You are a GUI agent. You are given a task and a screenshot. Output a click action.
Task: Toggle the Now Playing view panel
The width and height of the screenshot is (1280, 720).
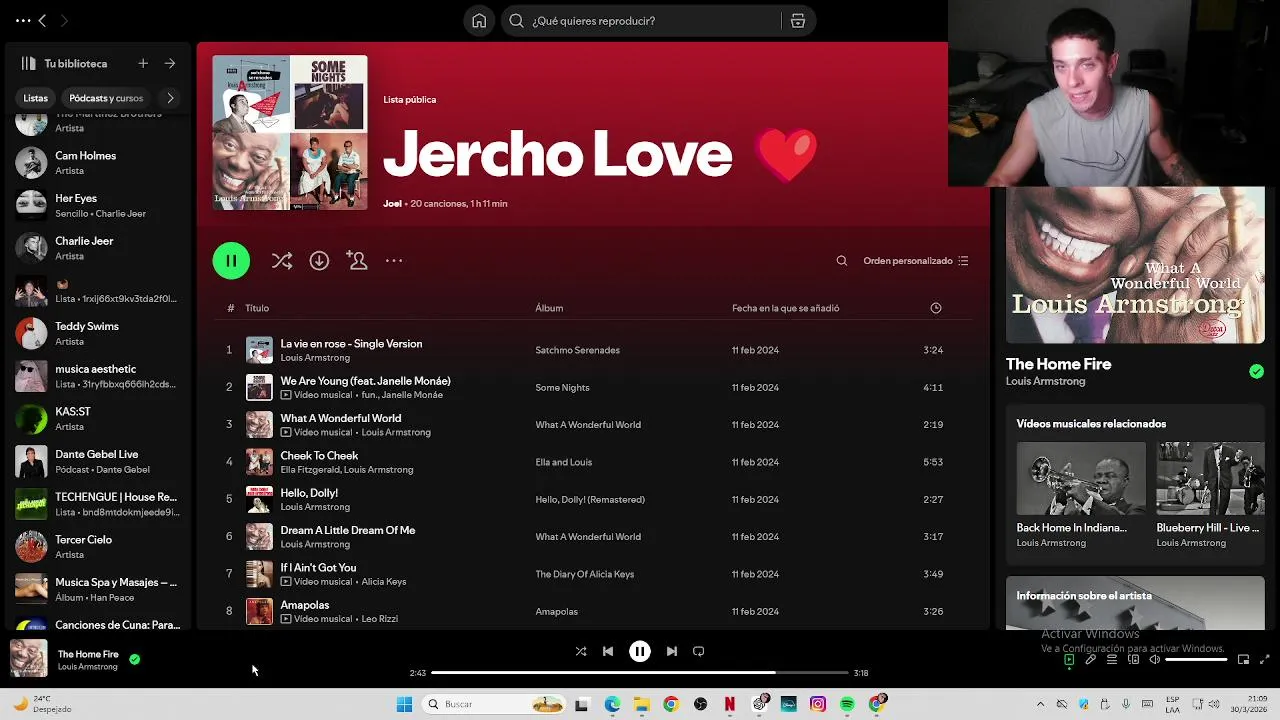(x=1069, y=660)
